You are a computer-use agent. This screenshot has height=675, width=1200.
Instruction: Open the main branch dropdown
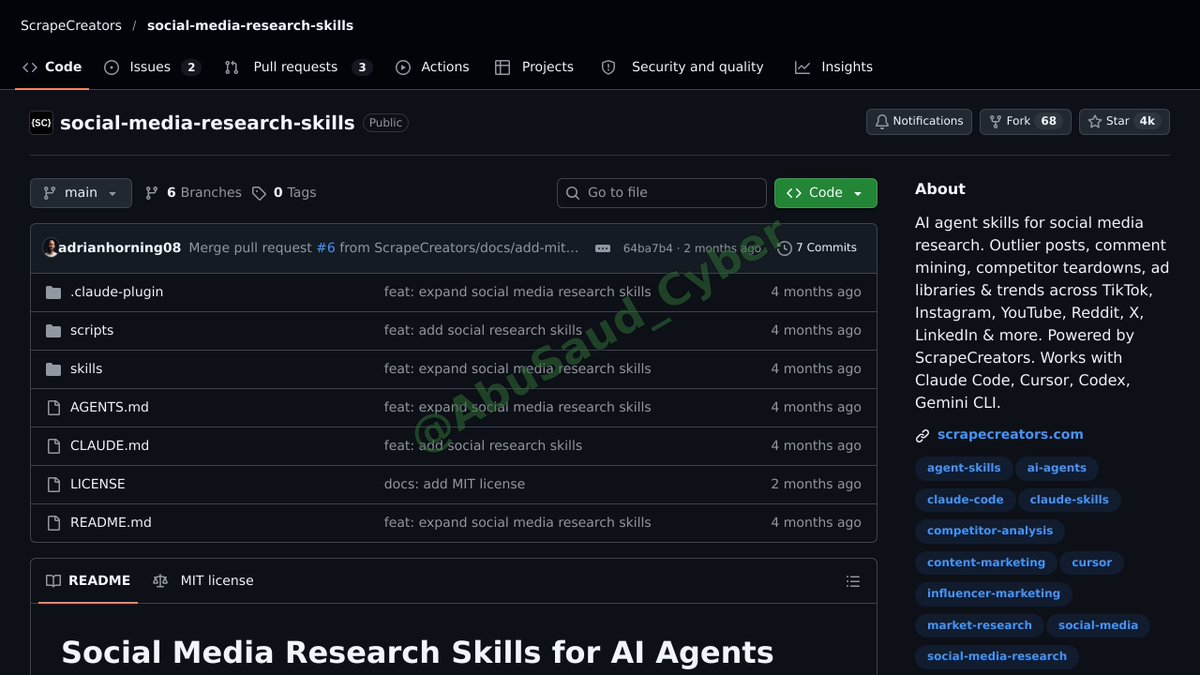pyautogui.click(x=81, y=193)
